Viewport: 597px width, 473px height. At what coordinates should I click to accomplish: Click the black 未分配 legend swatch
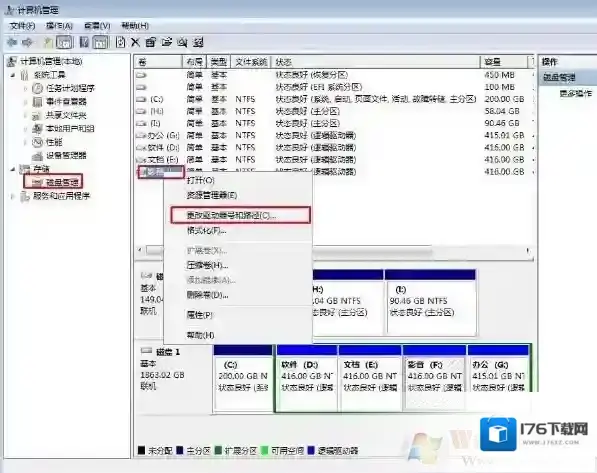(141, 451)
